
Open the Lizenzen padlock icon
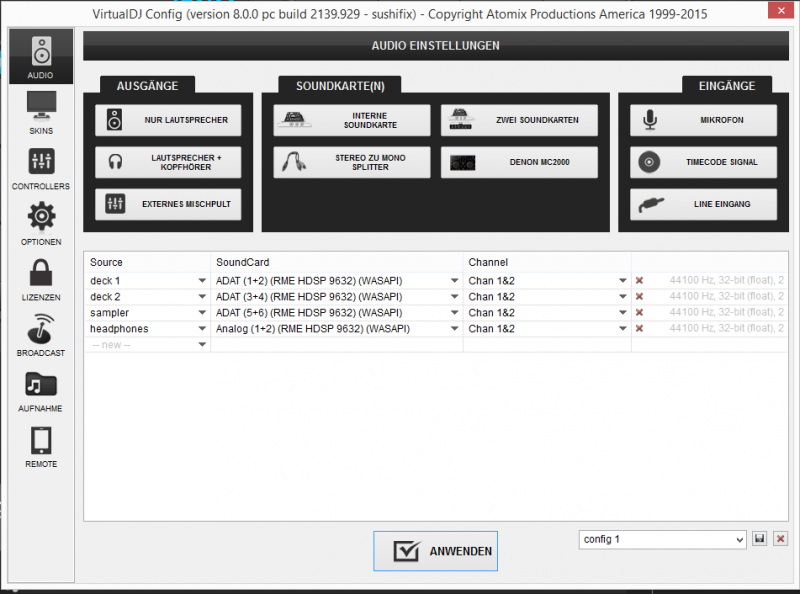coord(41,279)
